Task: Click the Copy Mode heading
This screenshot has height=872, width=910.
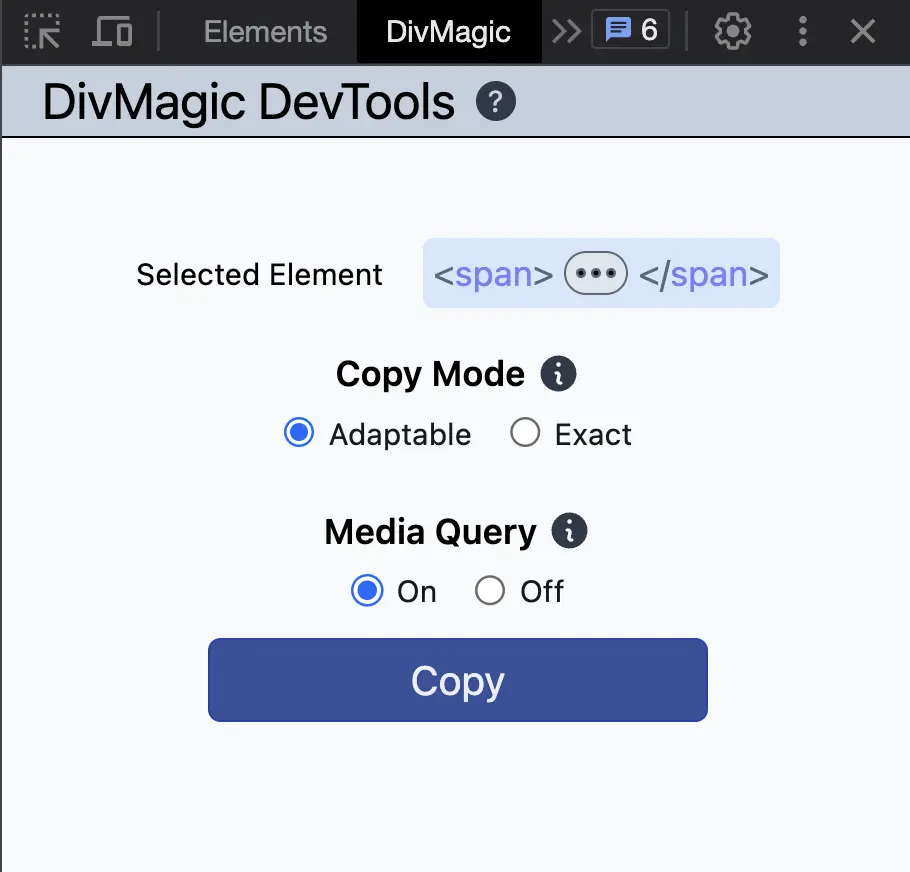Action: [430, 374]
